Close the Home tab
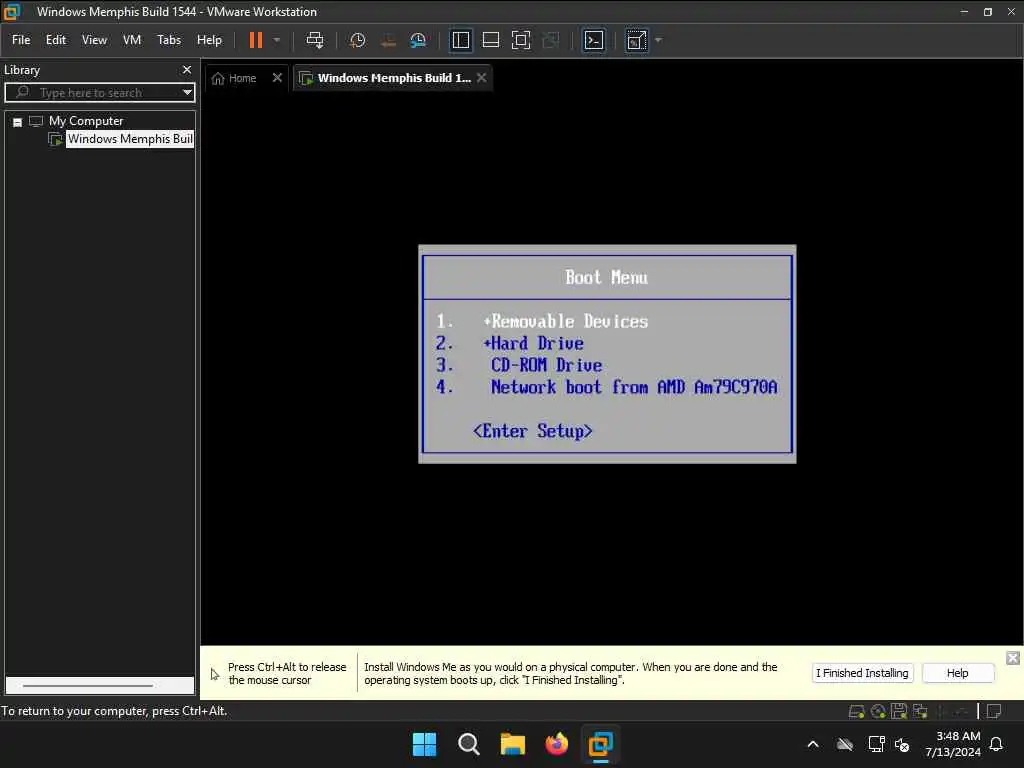1024x768 pixels. tap(277, 78)
